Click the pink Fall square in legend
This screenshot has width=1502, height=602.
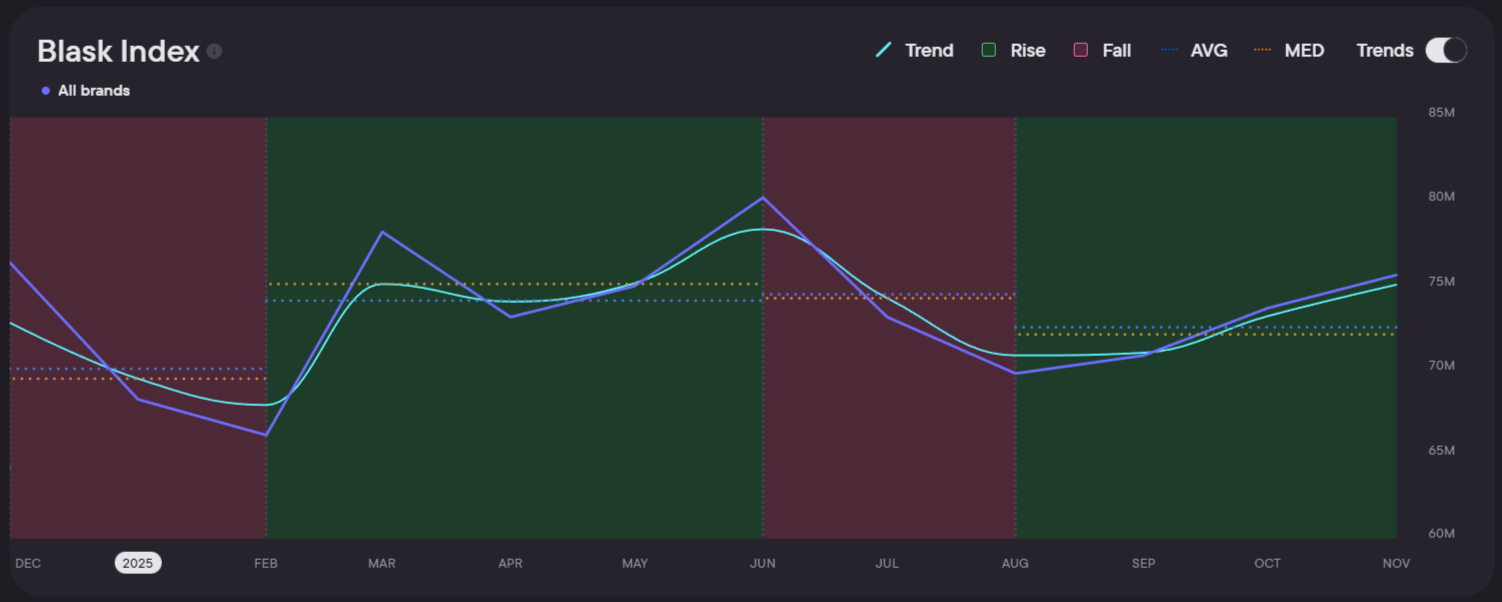[x=1080, y=50]
